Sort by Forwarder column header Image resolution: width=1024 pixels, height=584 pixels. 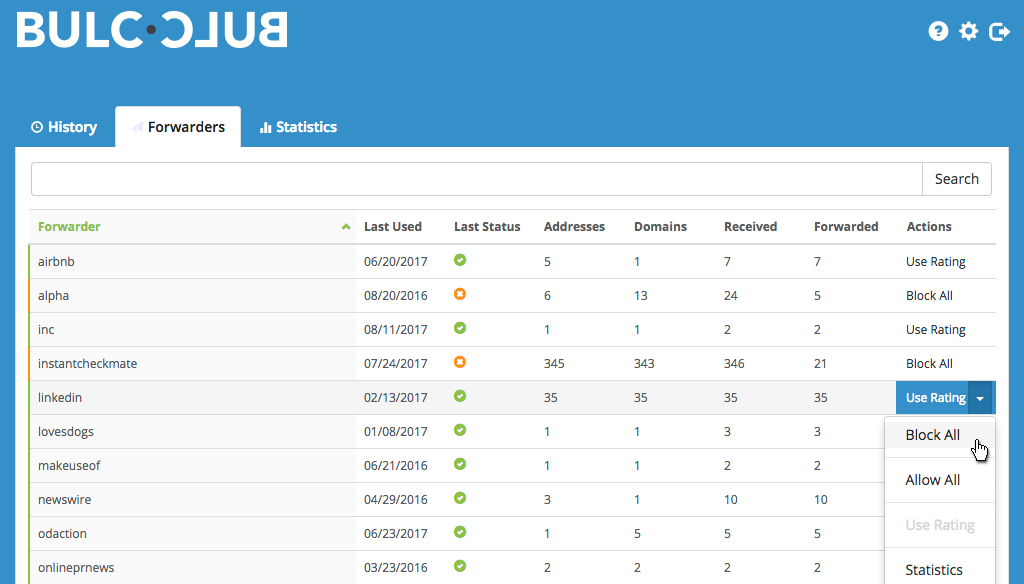coord(69,227)
